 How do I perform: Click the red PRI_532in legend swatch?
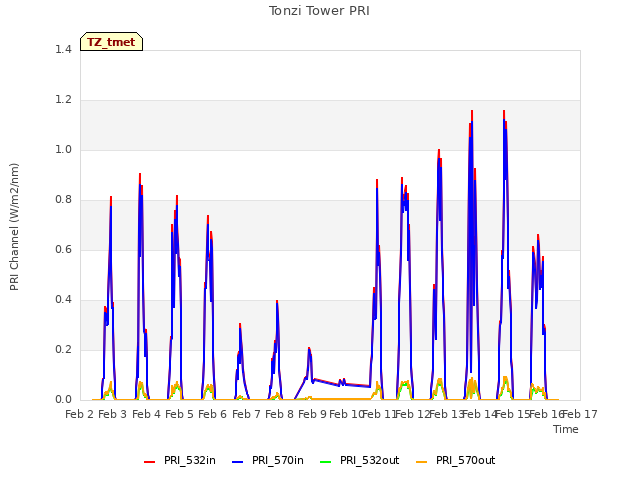click(149, 462)
